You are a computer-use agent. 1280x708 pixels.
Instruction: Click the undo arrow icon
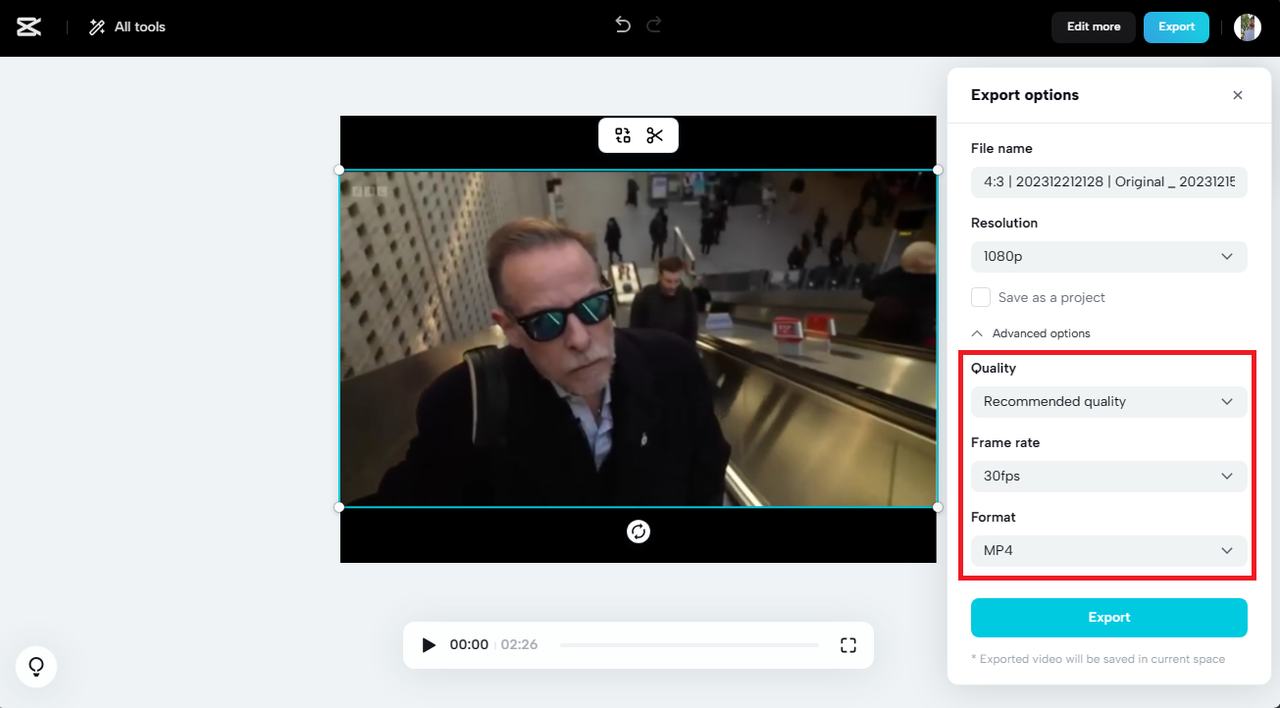pos(623,25)
